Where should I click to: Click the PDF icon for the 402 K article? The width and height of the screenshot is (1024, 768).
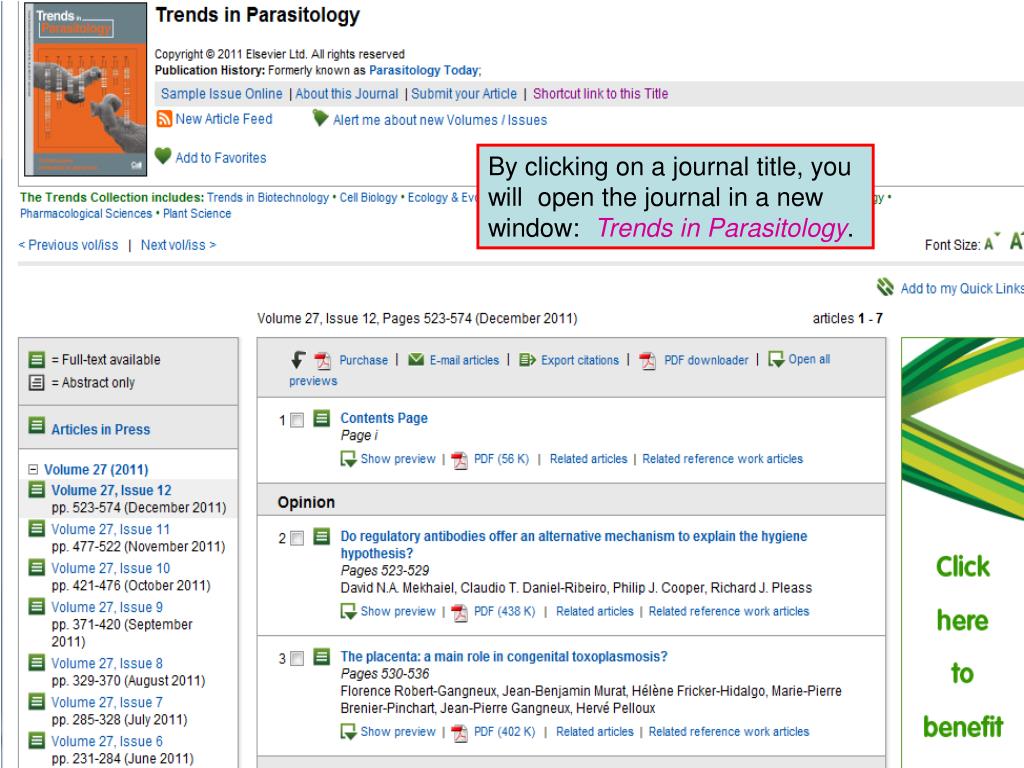460,733
